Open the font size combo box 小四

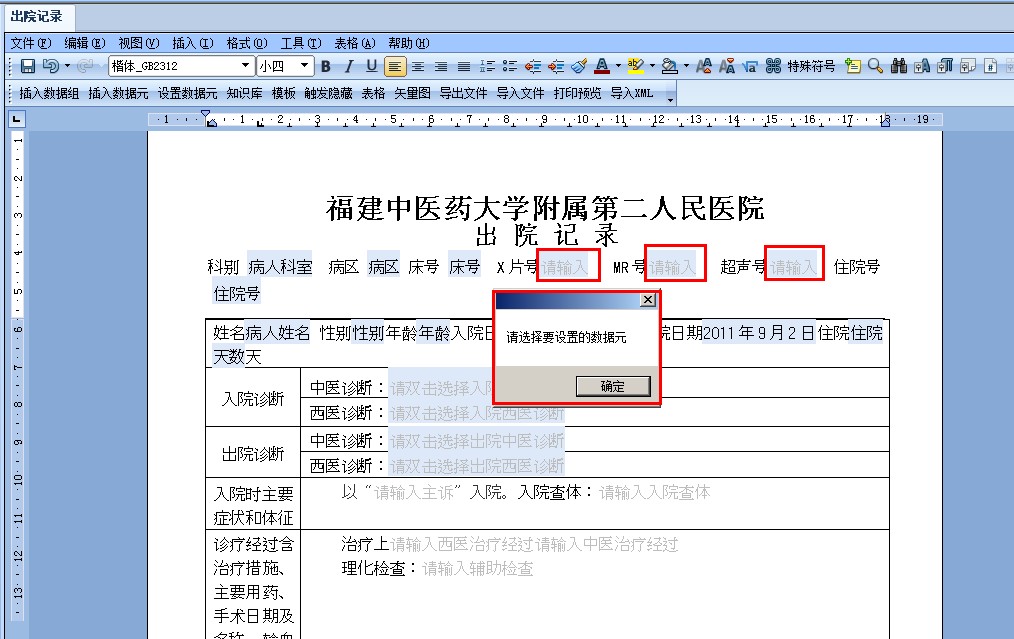tap(285, 66)
